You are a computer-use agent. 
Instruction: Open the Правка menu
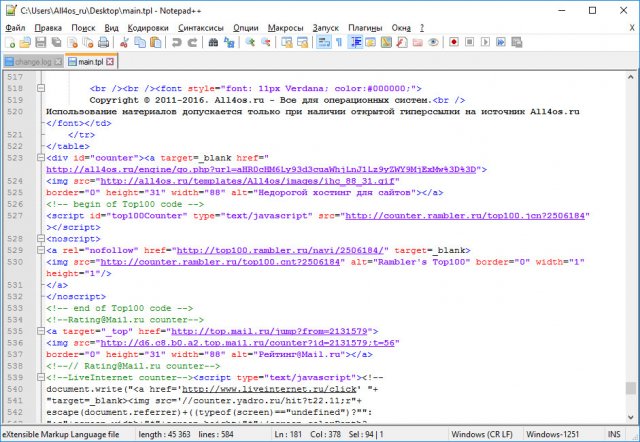pos(48,28)
